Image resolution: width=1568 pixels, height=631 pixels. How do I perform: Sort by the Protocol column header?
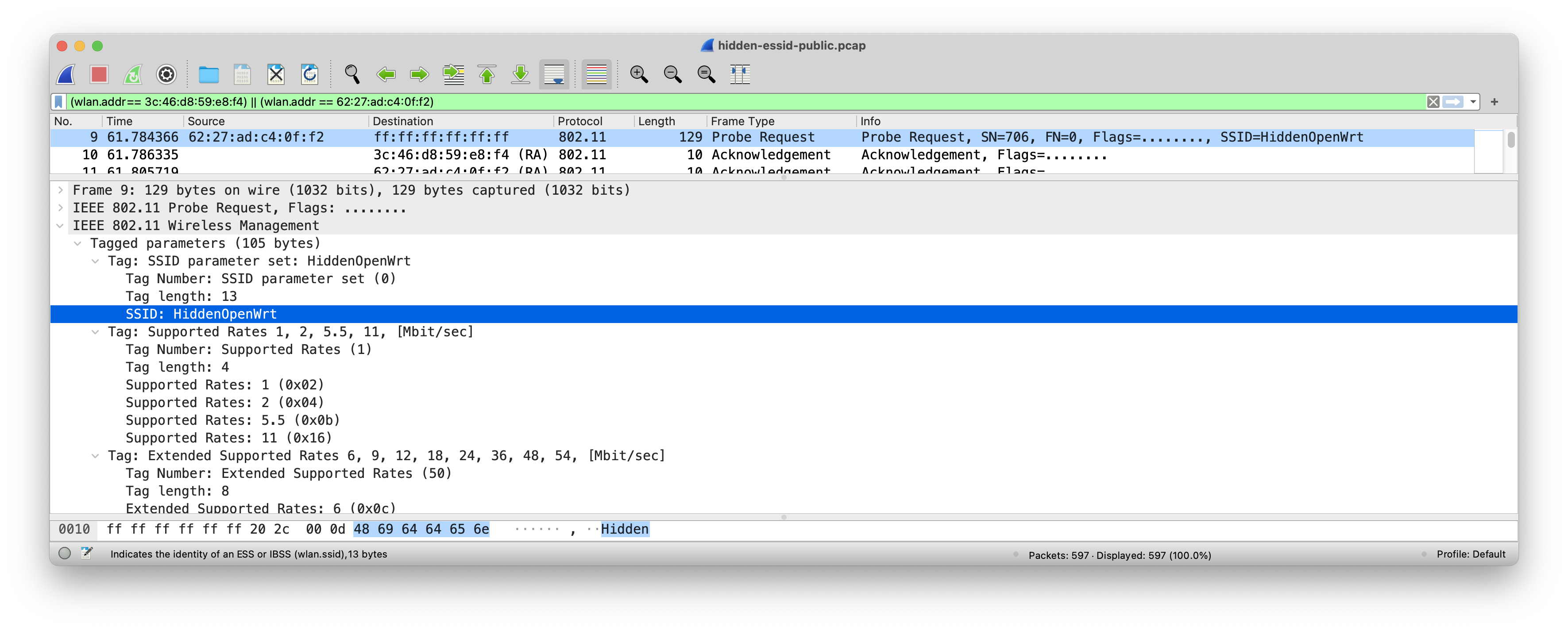pyautogui.click(x=579, y=121)
